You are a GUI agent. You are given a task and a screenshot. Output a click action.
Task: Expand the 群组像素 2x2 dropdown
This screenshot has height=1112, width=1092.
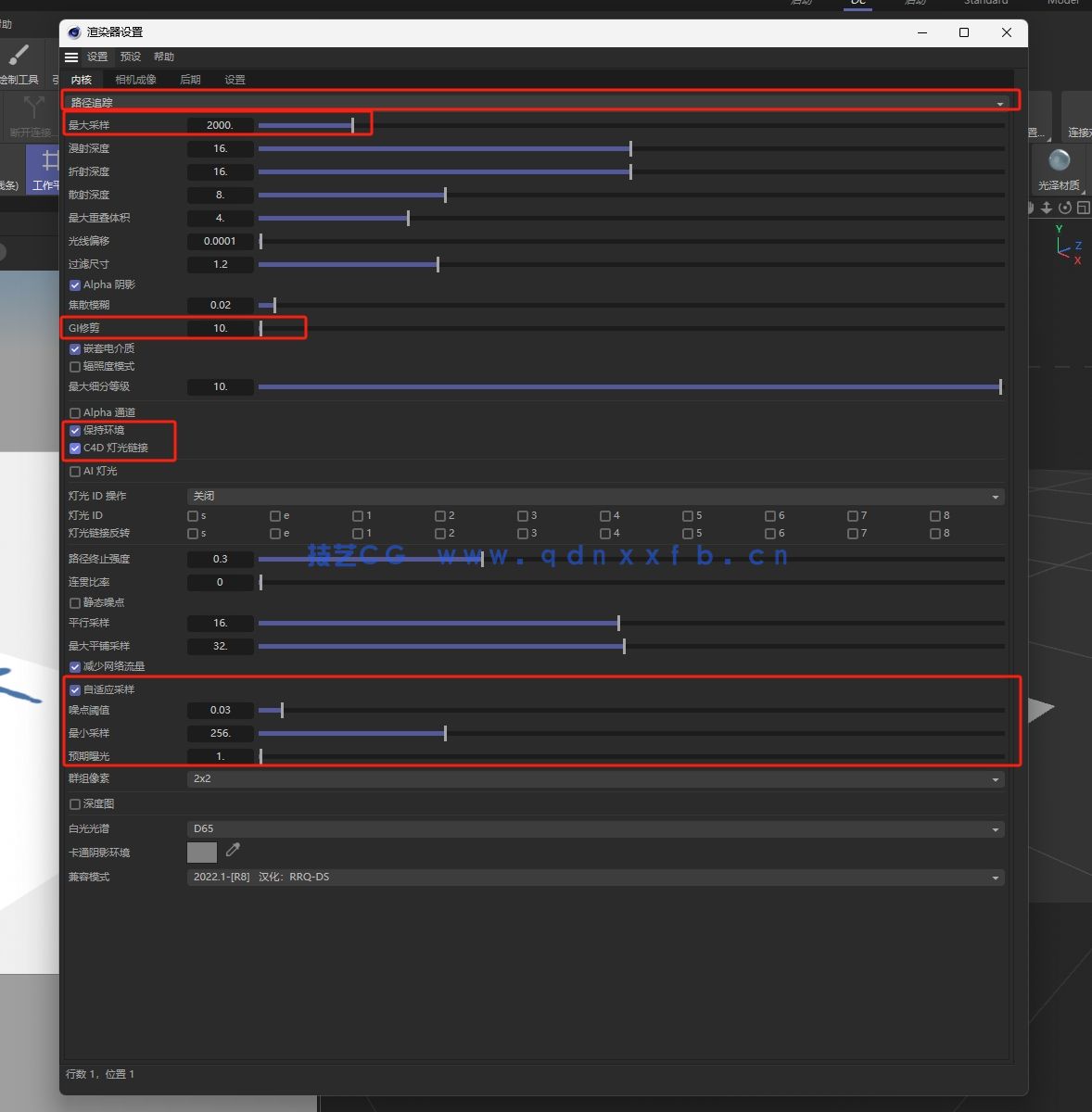tap(595, 779)
